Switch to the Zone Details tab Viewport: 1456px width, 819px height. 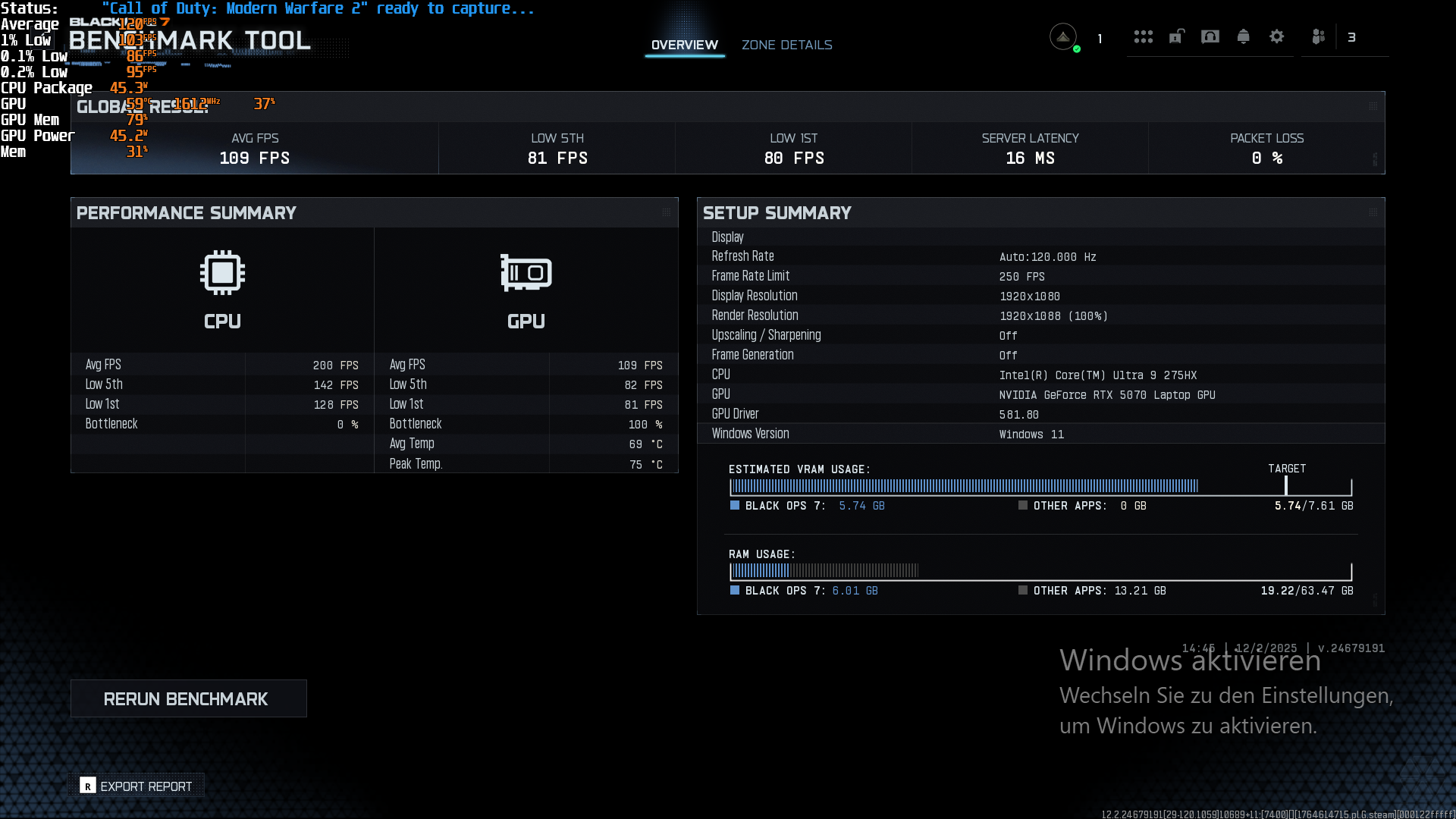(787, 45)
